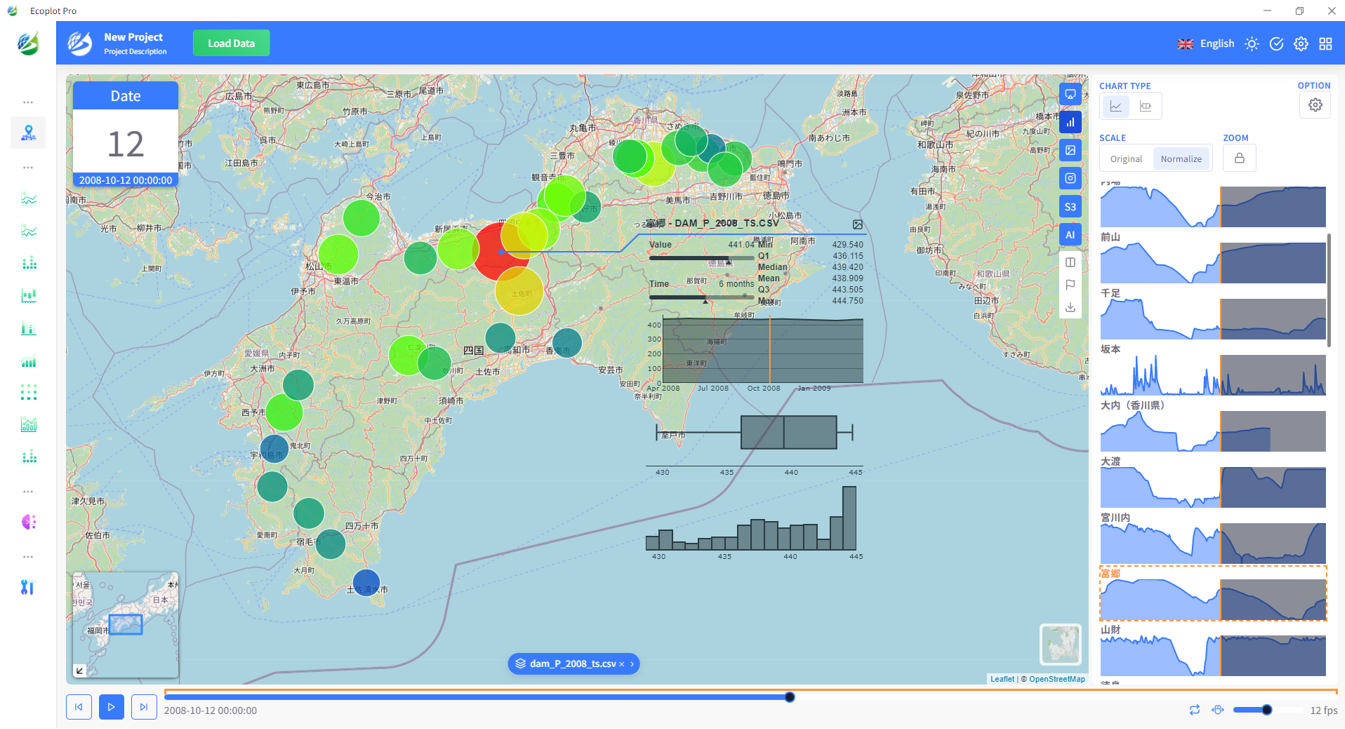Click the circled check icon in the header
Image resolution: width=1345 pixels, height=729 pixels.
[x=1276, y=44]
